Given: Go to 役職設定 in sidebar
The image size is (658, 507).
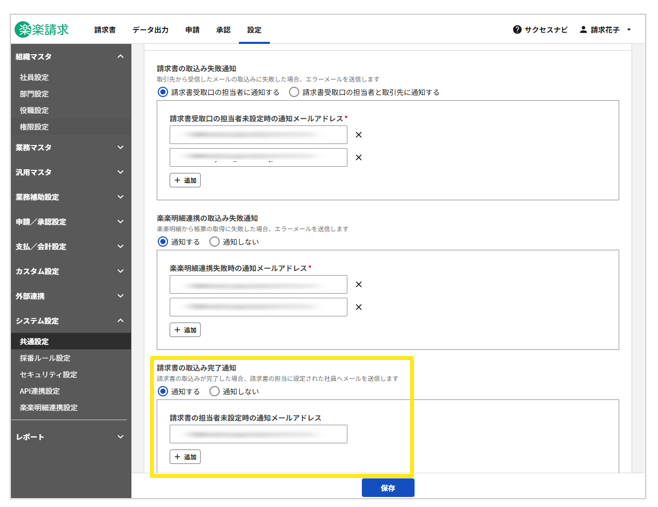Looking at the screenshot, I should coord(34,110).
